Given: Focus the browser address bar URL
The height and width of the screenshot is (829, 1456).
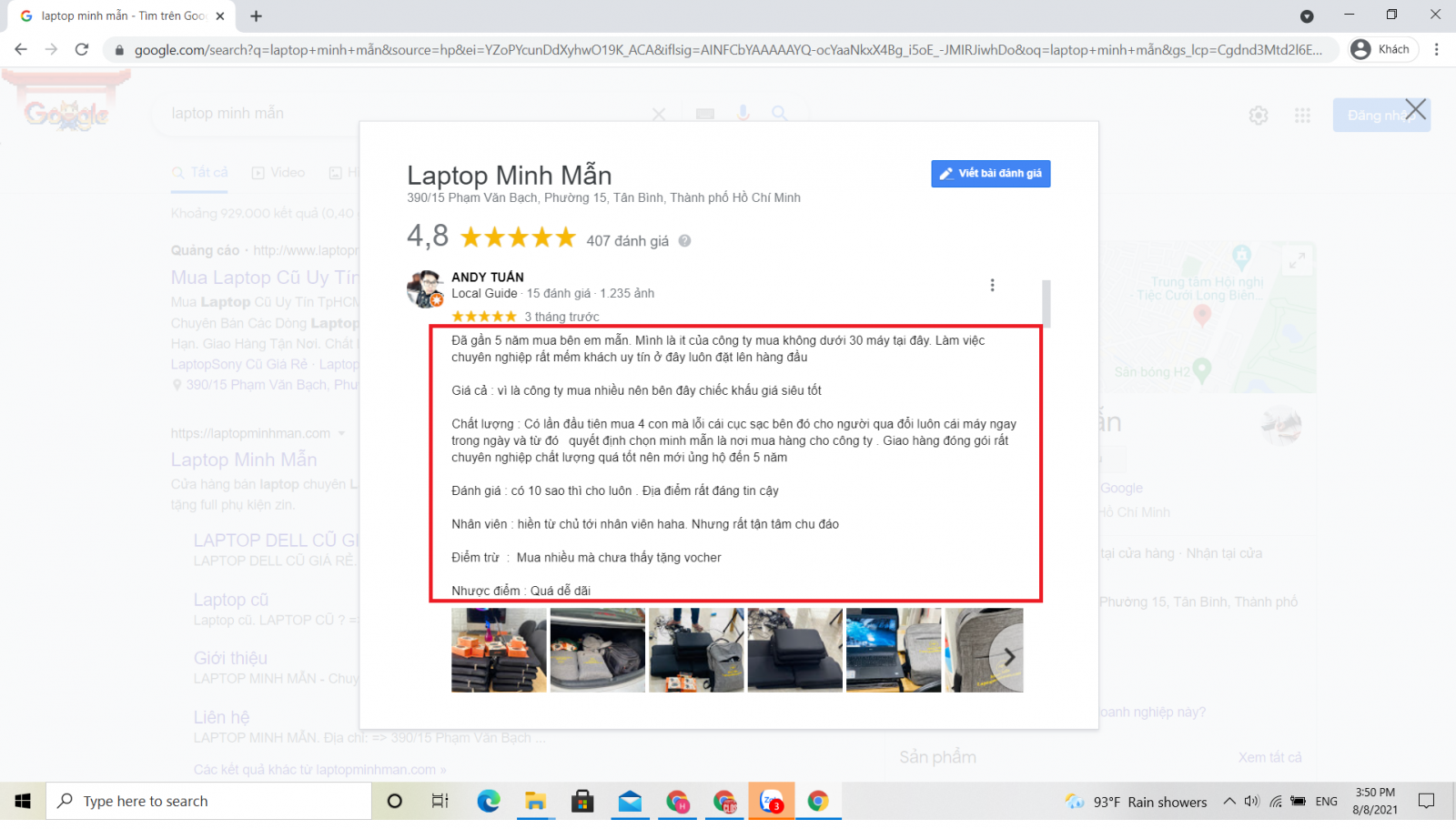Looking at the screenshot, I should (728, 50).
